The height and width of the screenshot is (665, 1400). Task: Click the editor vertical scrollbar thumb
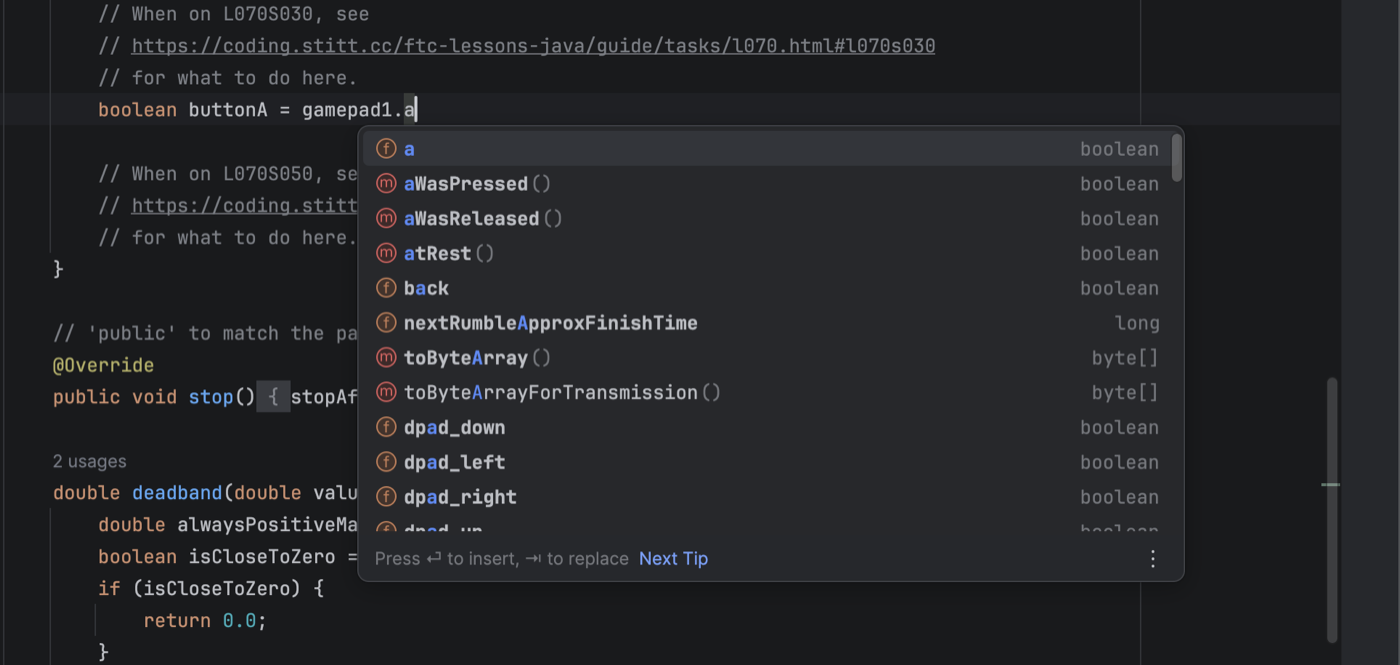pos(1331,510)
